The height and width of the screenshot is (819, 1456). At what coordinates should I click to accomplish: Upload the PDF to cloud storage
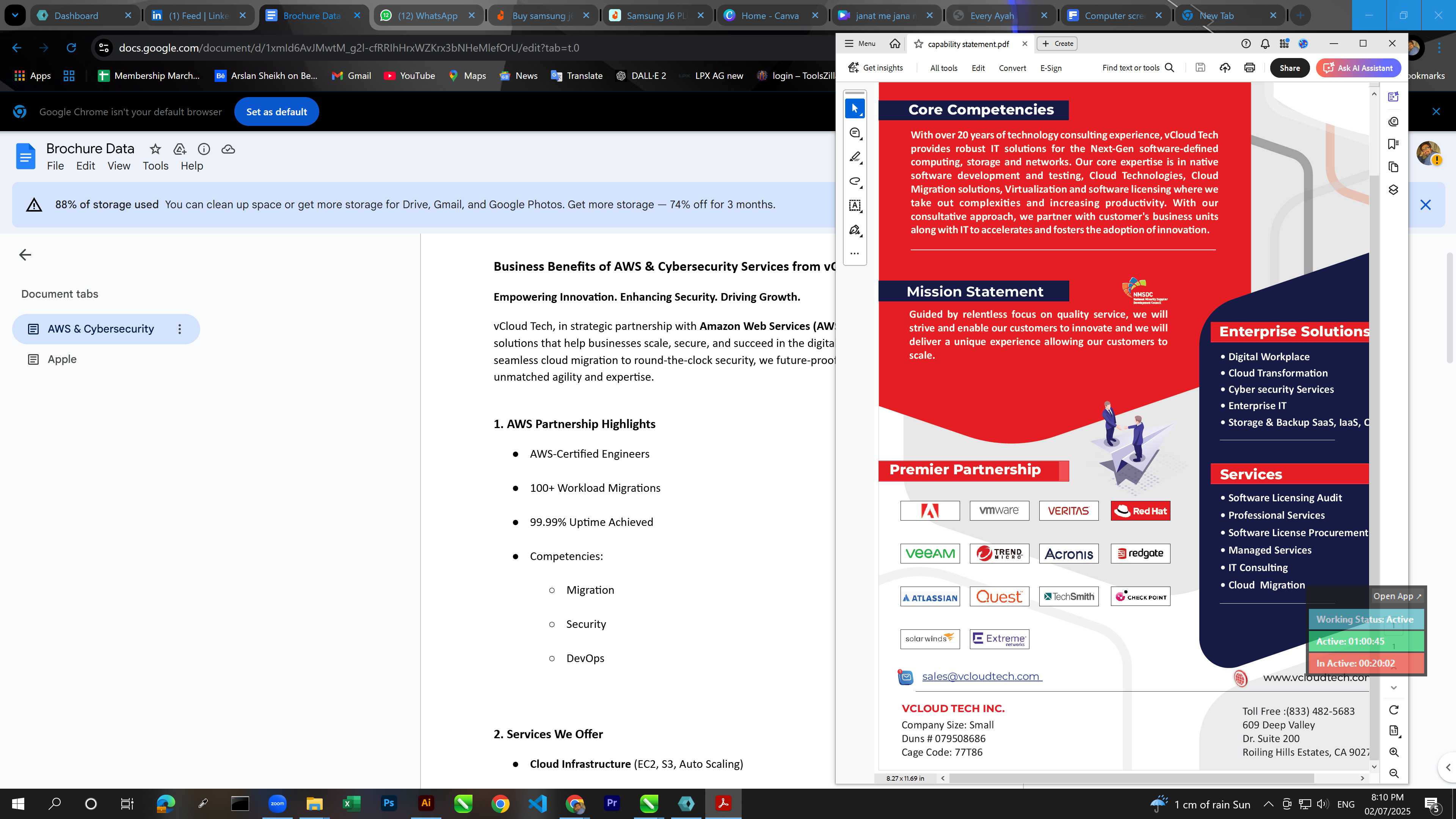tap(1225, 68)
